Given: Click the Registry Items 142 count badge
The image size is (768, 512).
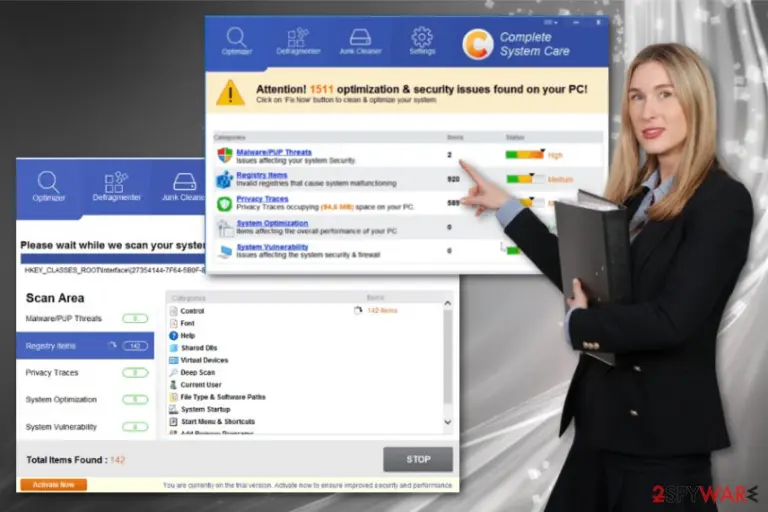Looking at the screenshot, I should point(135,346).
